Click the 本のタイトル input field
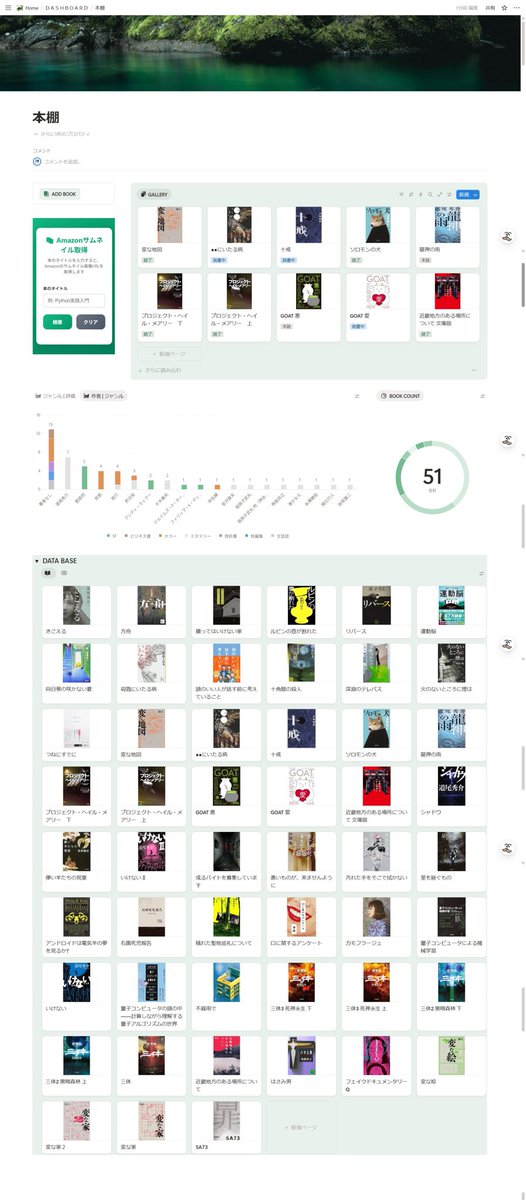 click(x=74, y=300)
